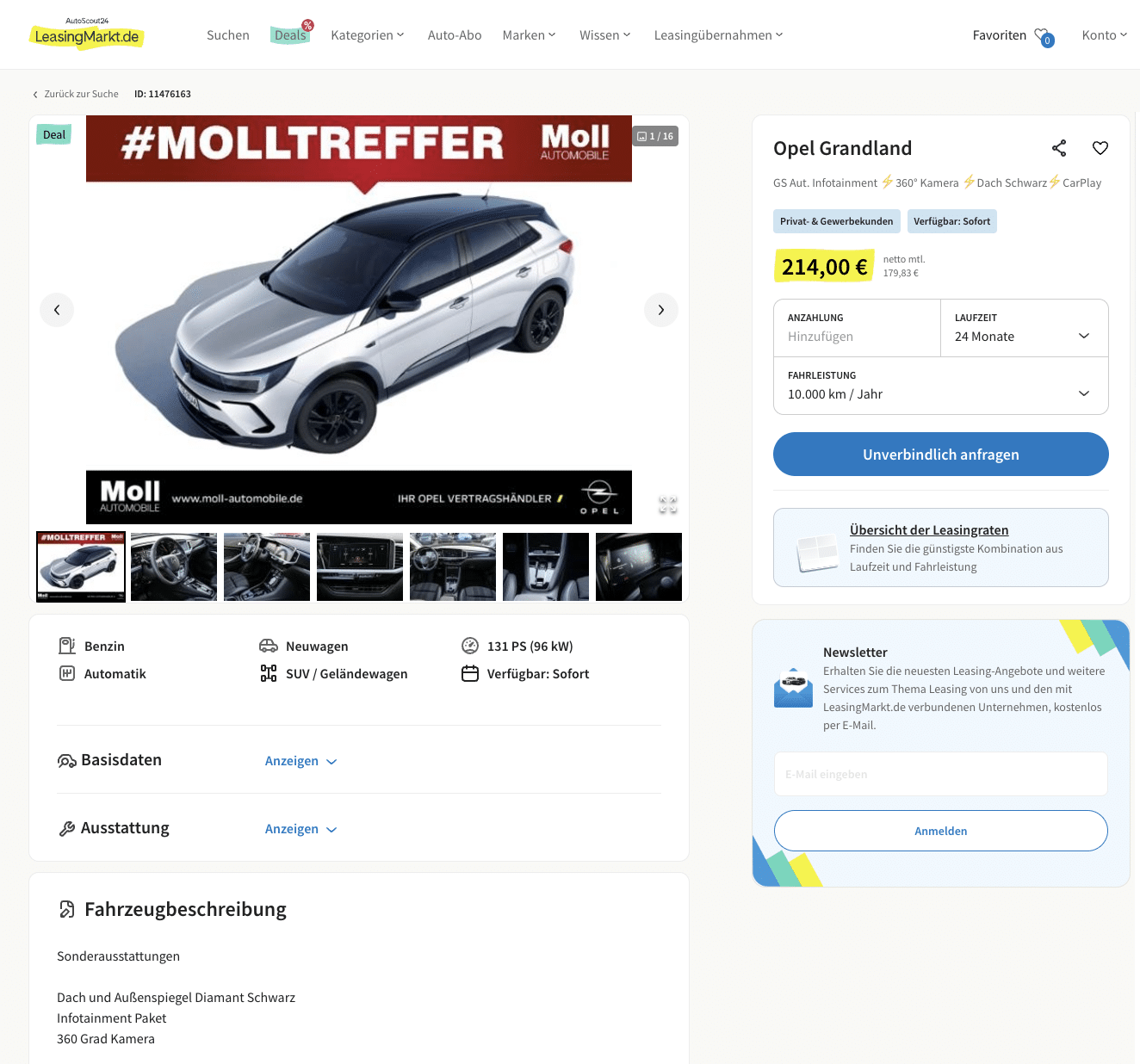The height and width of the screenshot is (1064, 1140).
Task: Open Übersicht der Leasingraten link
Action: click(929, 530)
